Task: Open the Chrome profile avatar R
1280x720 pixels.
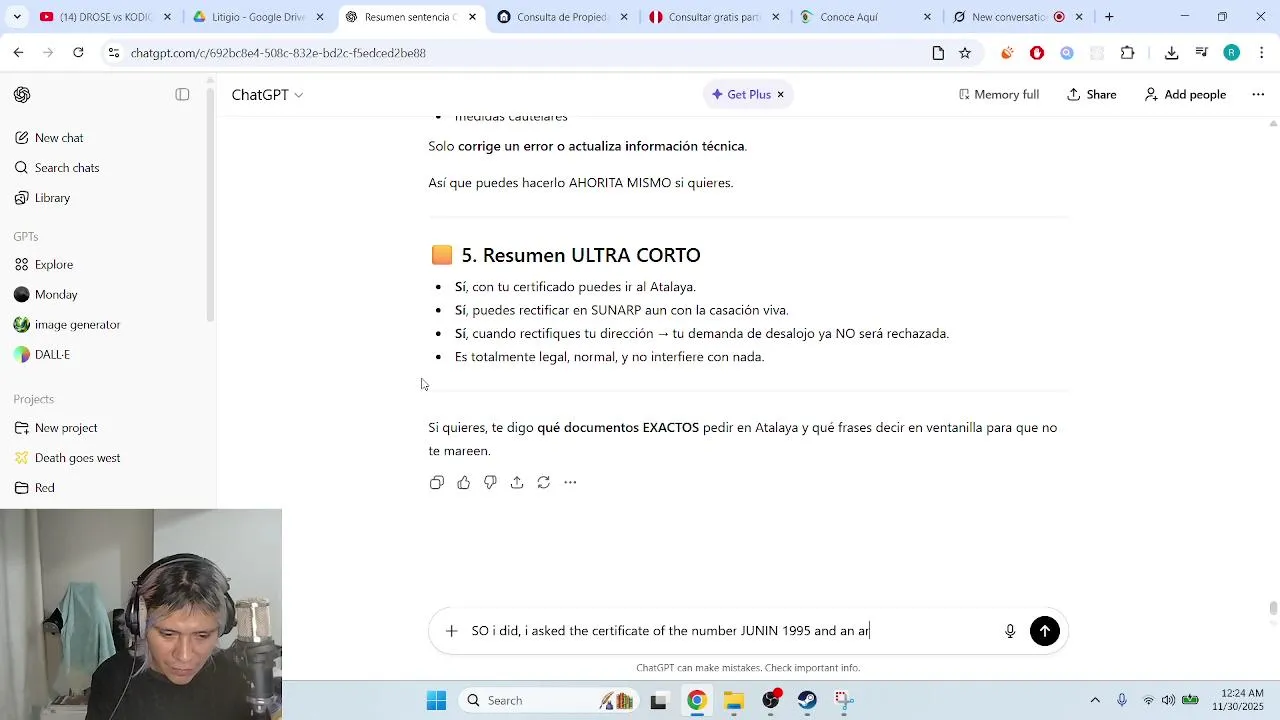Action: (1232, 53)
